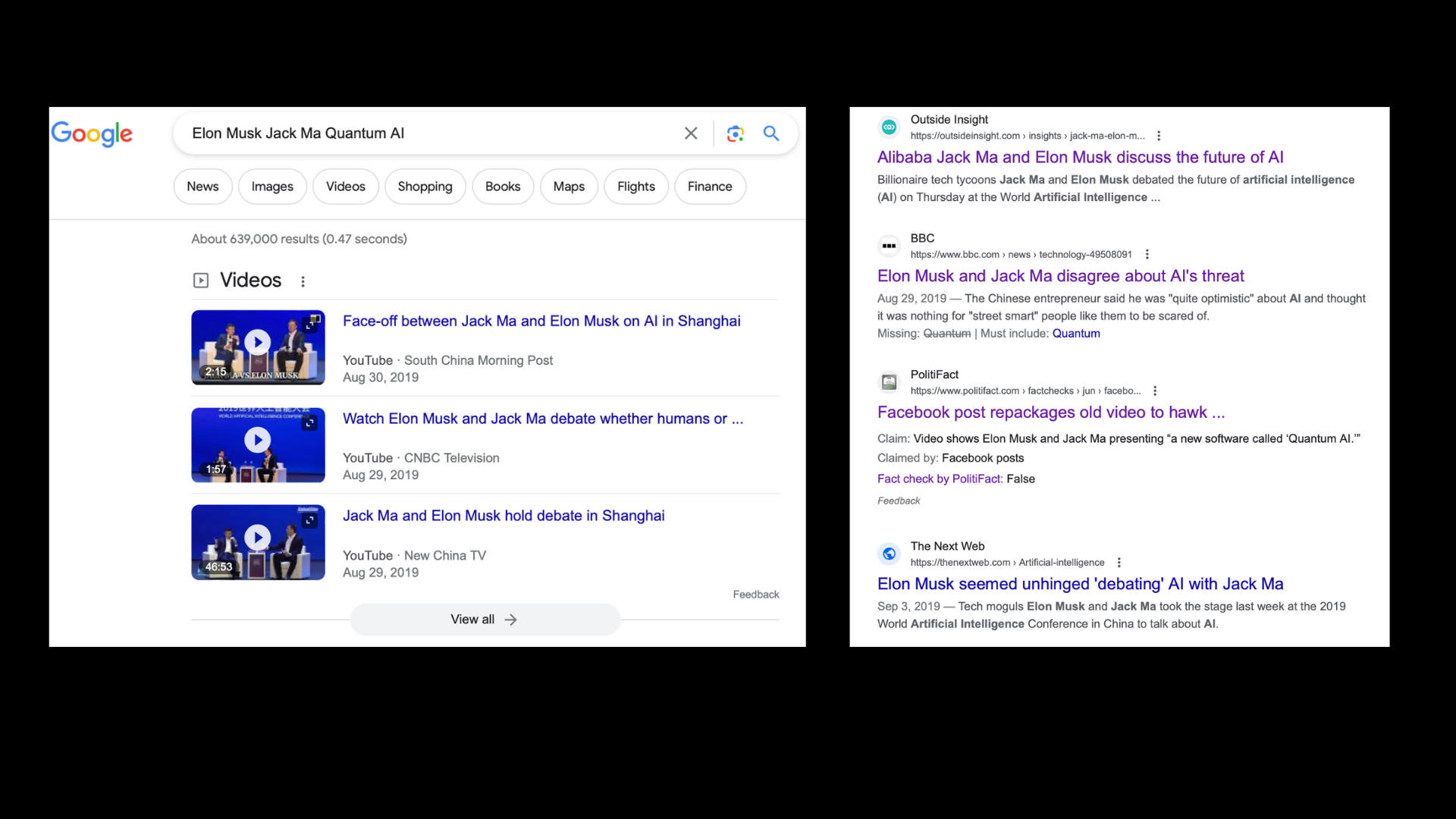
Task: Select the Maps filter tab
Action: tap(569, 187)
